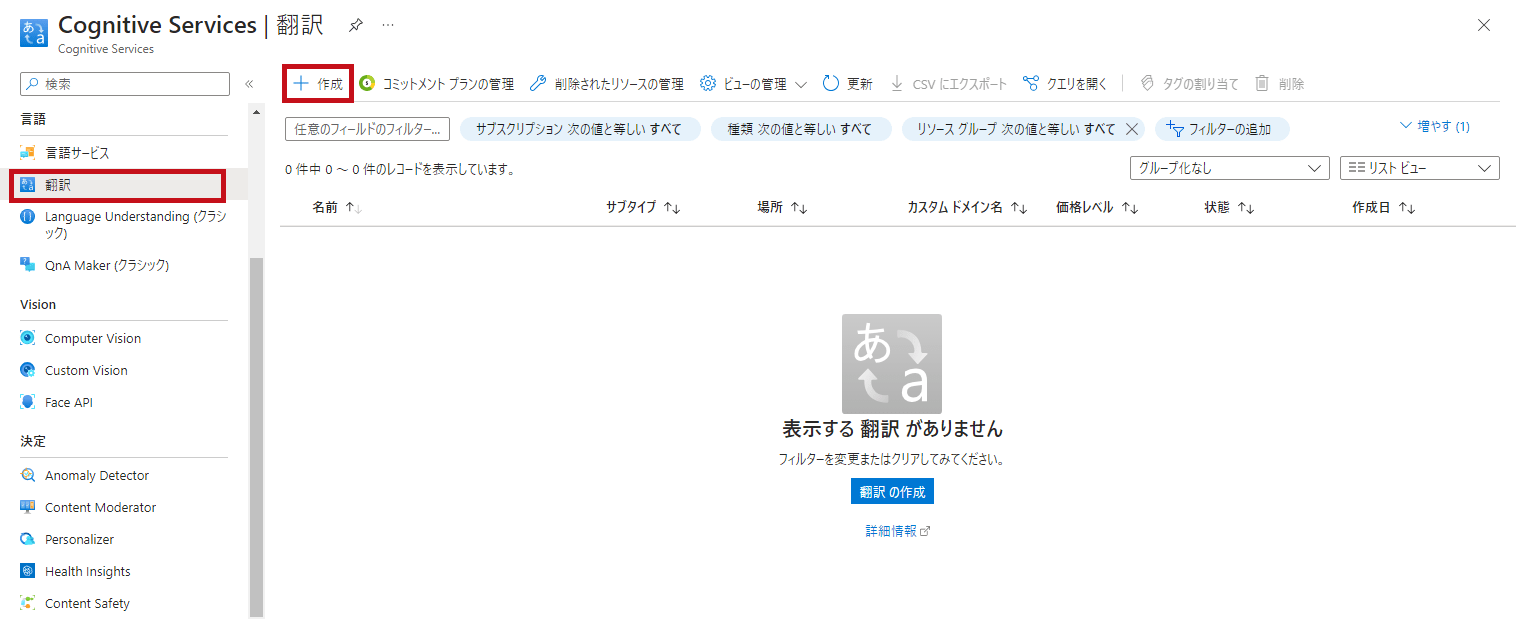
Task: Sort by 場所 column
Action: 782,207
